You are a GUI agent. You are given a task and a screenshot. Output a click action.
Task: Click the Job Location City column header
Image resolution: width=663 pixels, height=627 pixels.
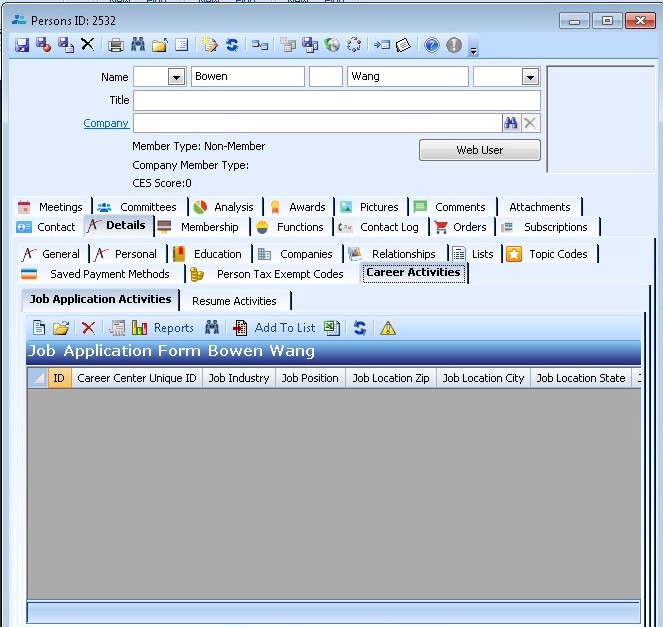[483, 378]
